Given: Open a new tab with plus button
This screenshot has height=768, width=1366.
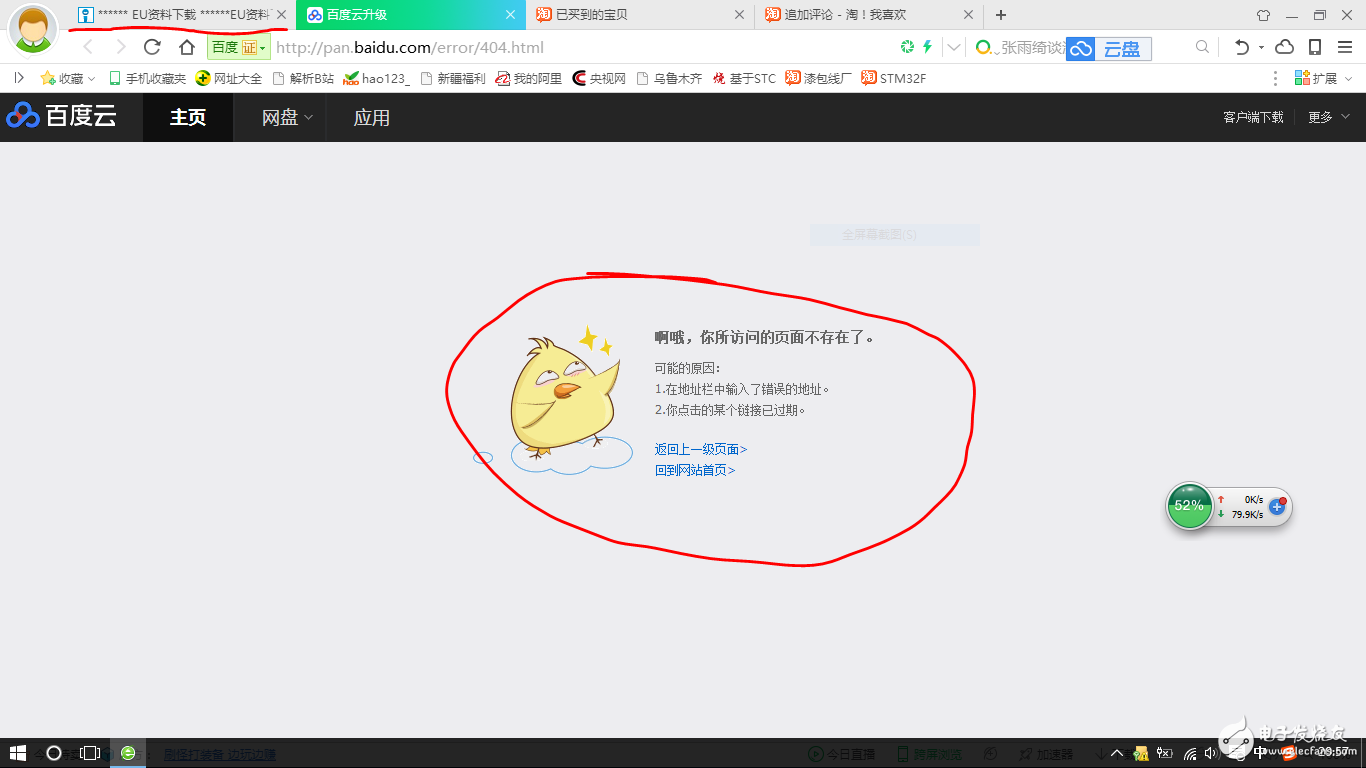Looking at the screenshot, I should (x=1001, y=15).
